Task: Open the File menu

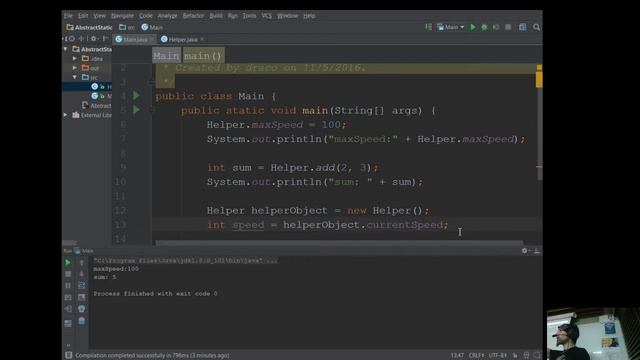Action: 68,16
